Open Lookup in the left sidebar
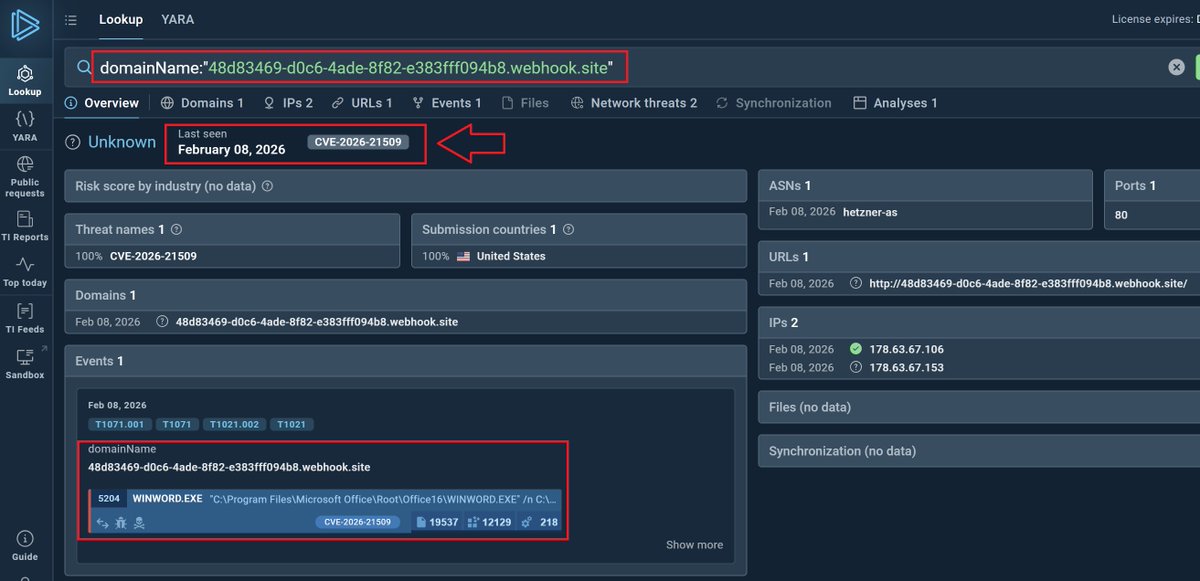The height and width of the screenshot is (581, 1200). [x=25, y=81]
